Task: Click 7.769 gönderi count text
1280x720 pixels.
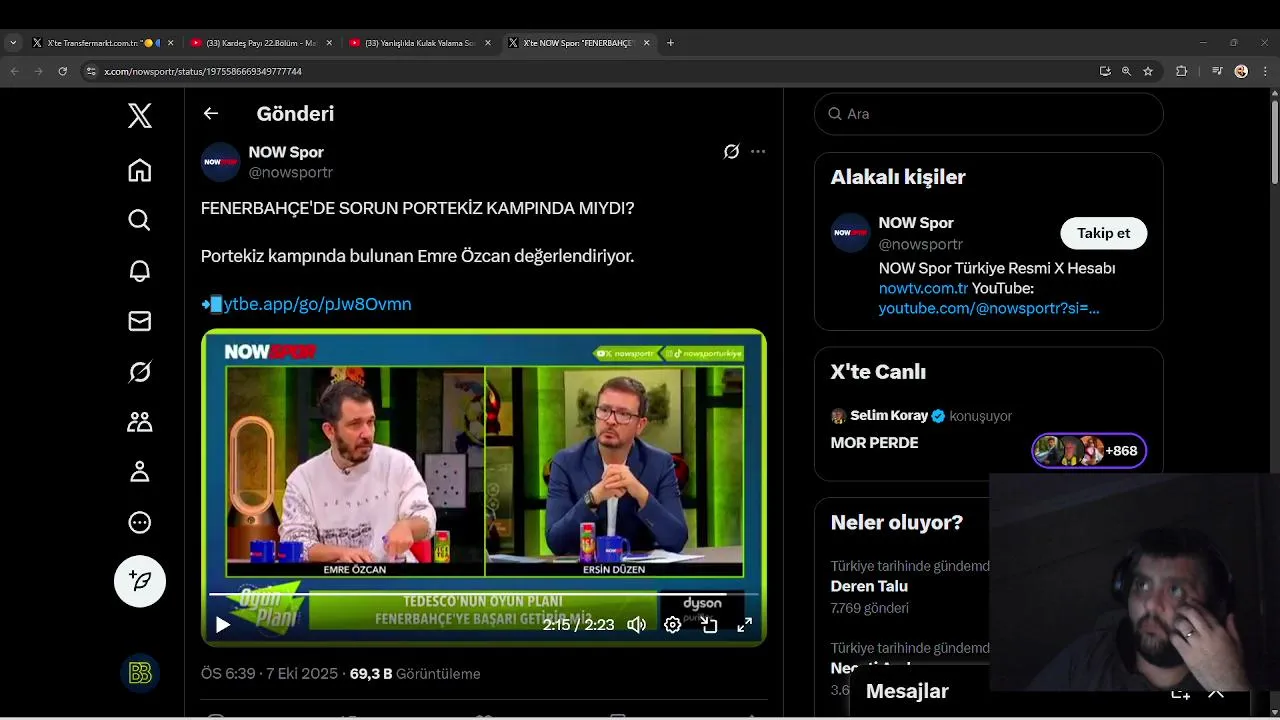Action: [870, 608]
